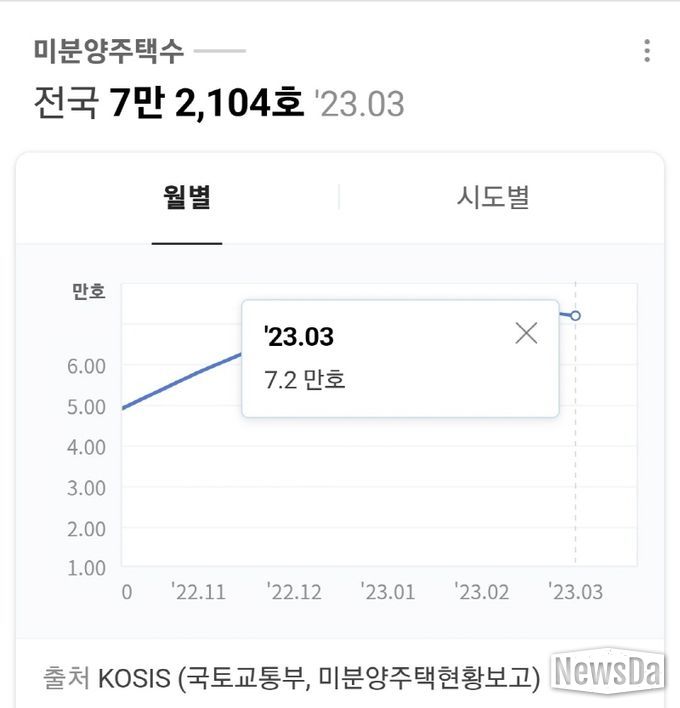Click the '22.12 x-axis label
Image resolution: width=680 pixels, height=708 pixels.
point(294,592)
